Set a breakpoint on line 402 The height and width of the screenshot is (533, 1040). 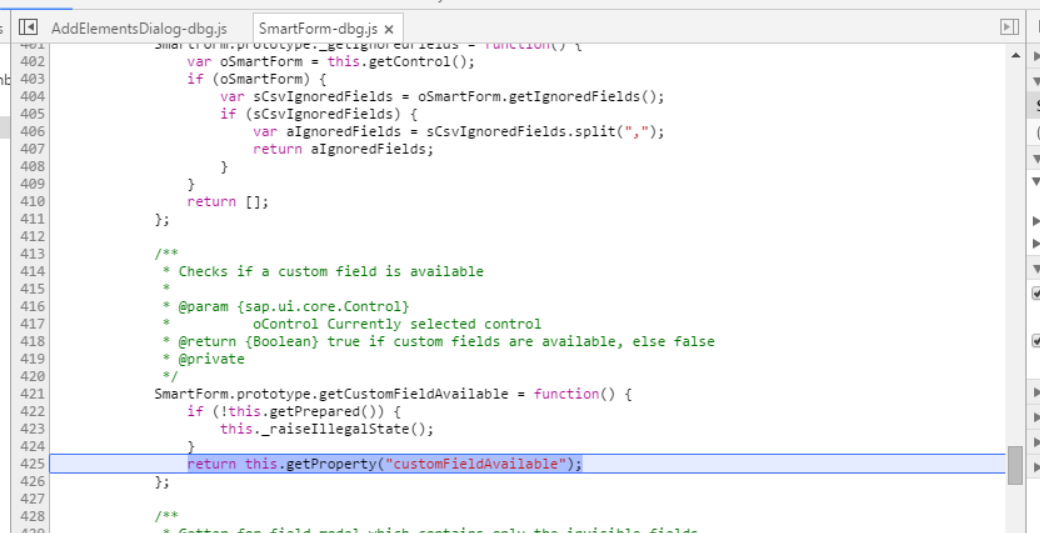point(31,62)
